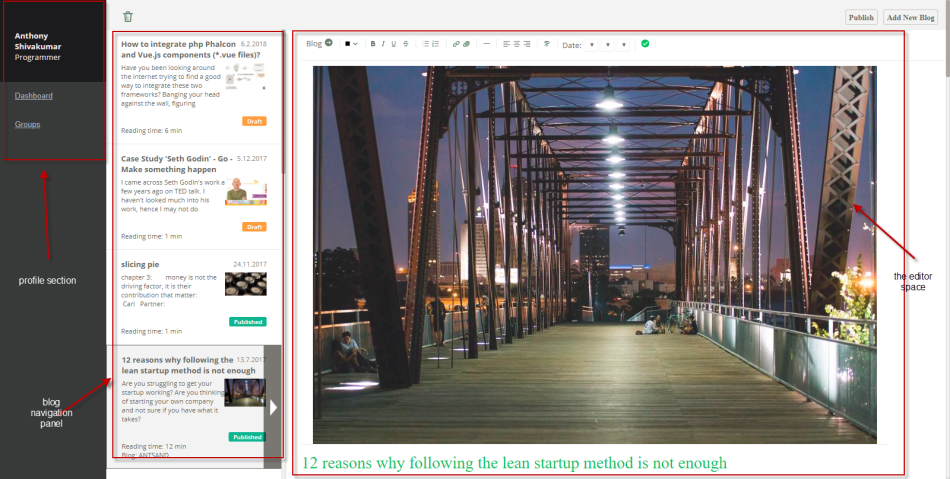Click 'Reading time: 12 min' text
This screenshot has height=479, width=950.
tap(154, 446)
